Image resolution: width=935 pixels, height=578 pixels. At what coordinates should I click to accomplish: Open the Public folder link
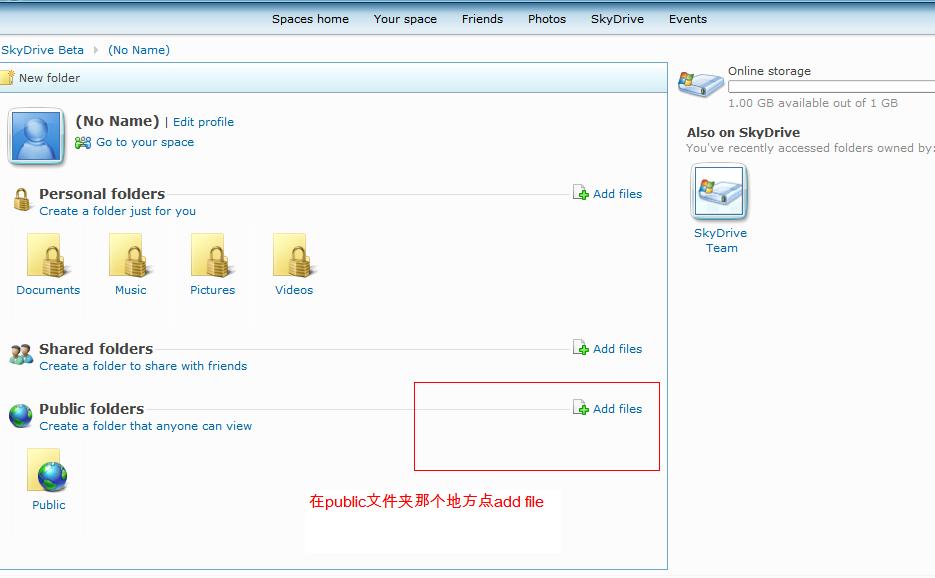tap(49, 505)
